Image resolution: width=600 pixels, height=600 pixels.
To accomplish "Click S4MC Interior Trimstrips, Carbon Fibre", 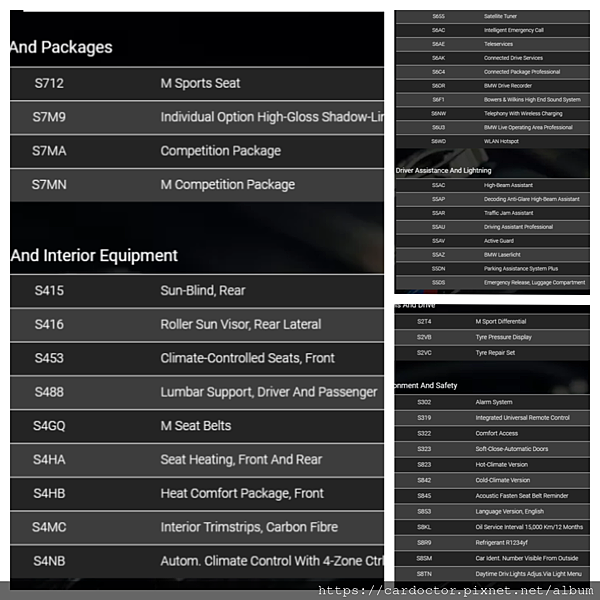I will click(197, 527).
